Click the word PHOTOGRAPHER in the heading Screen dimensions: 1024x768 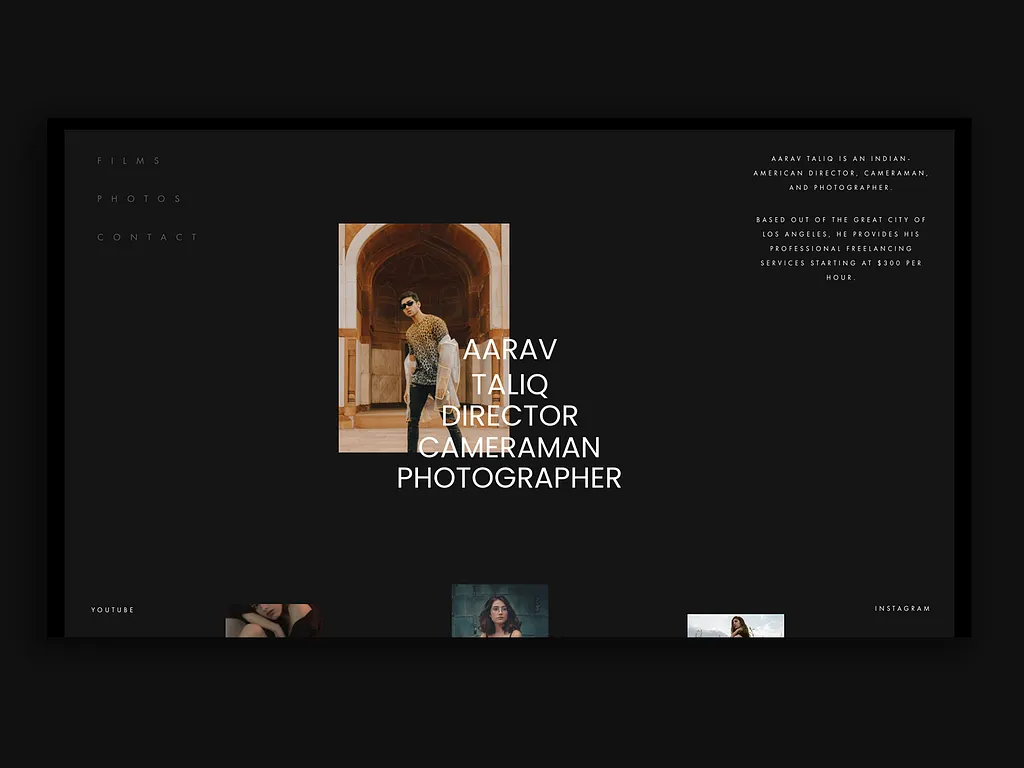click(x=509, y=479)
